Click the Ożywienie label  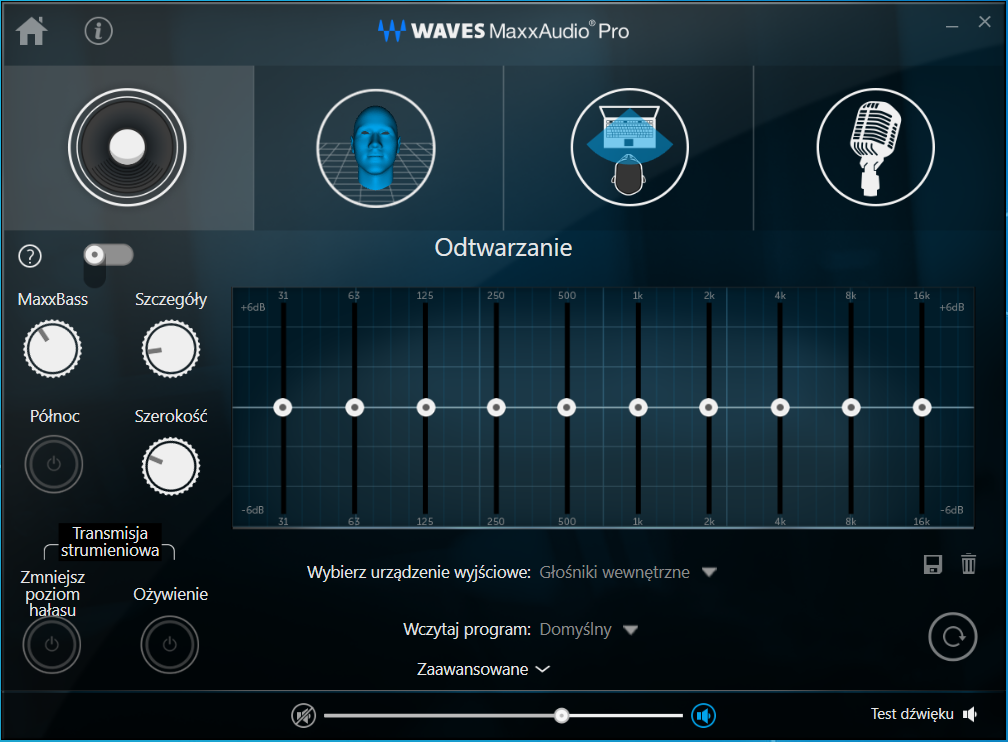[170, 594]
